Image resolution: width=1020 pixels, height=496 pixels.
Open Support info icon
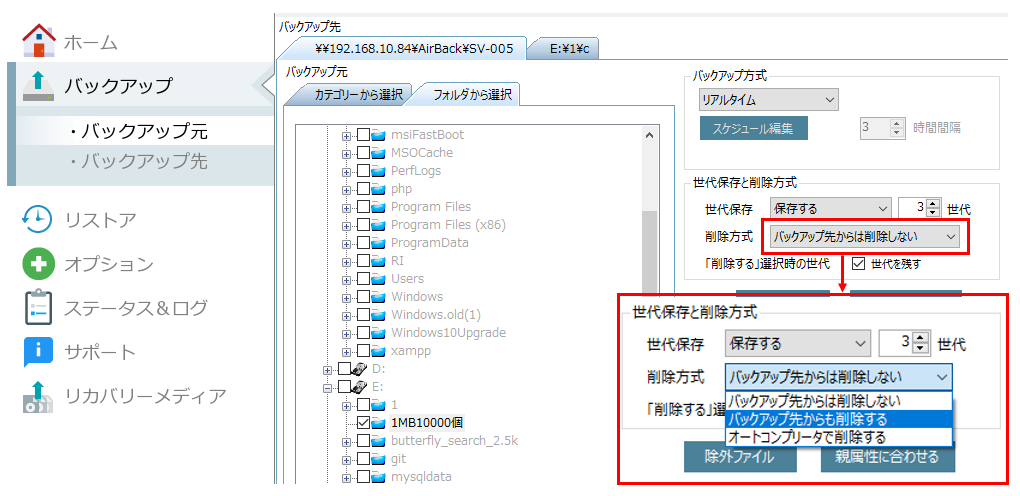(38, 351)
